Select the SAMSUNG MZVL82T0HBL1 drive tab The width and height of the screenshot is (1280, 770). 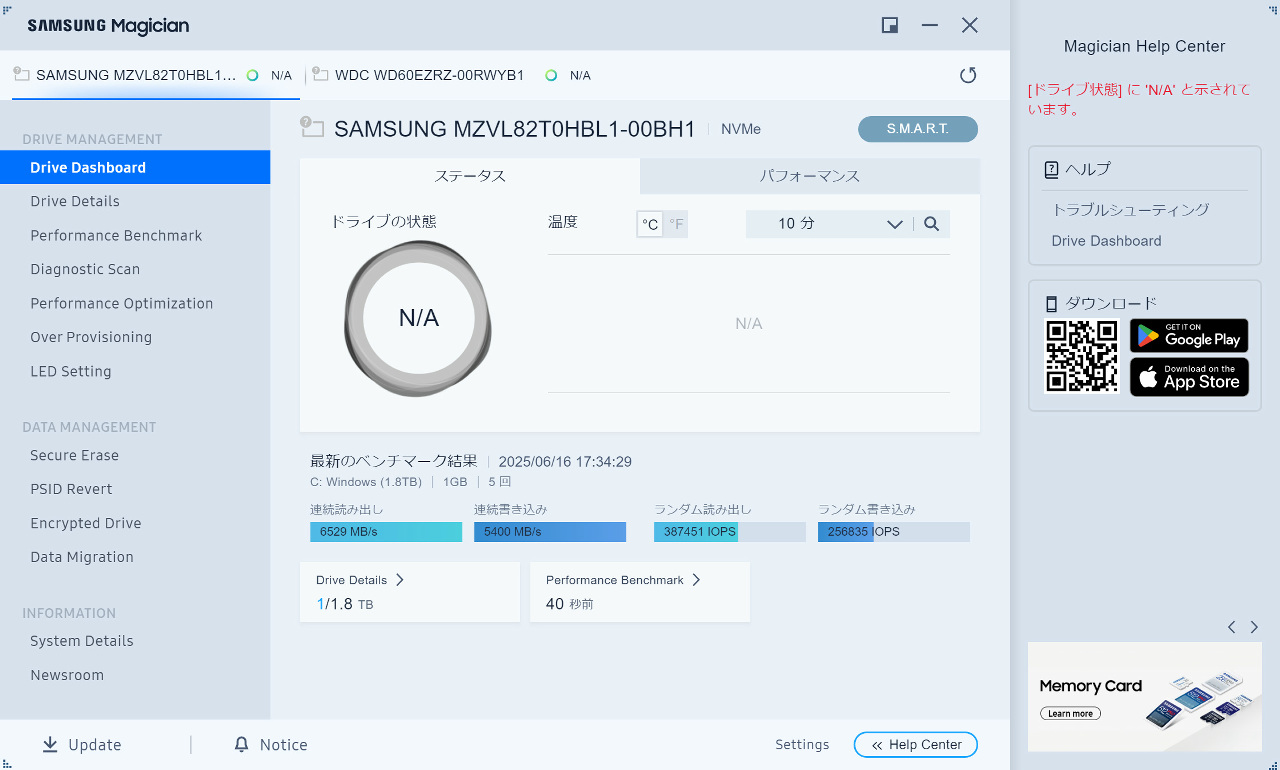(156, 75)
